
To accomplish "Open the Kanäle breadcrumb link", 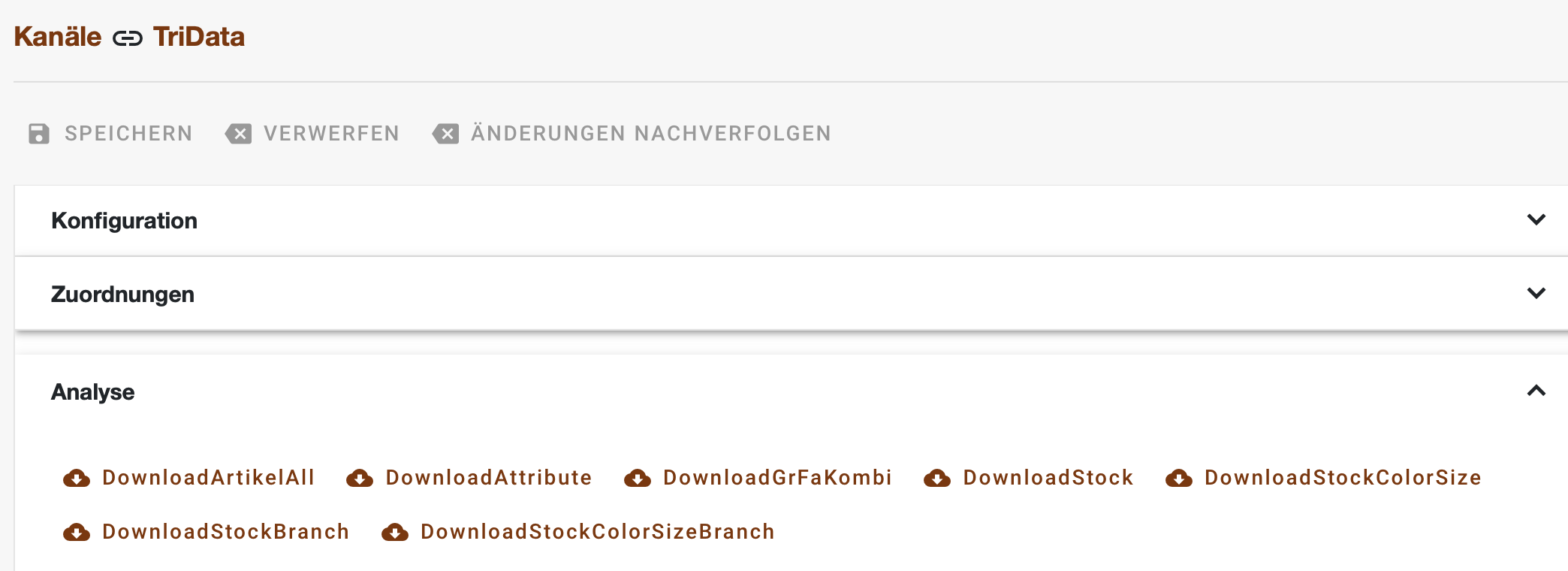I will pos(58,37).
